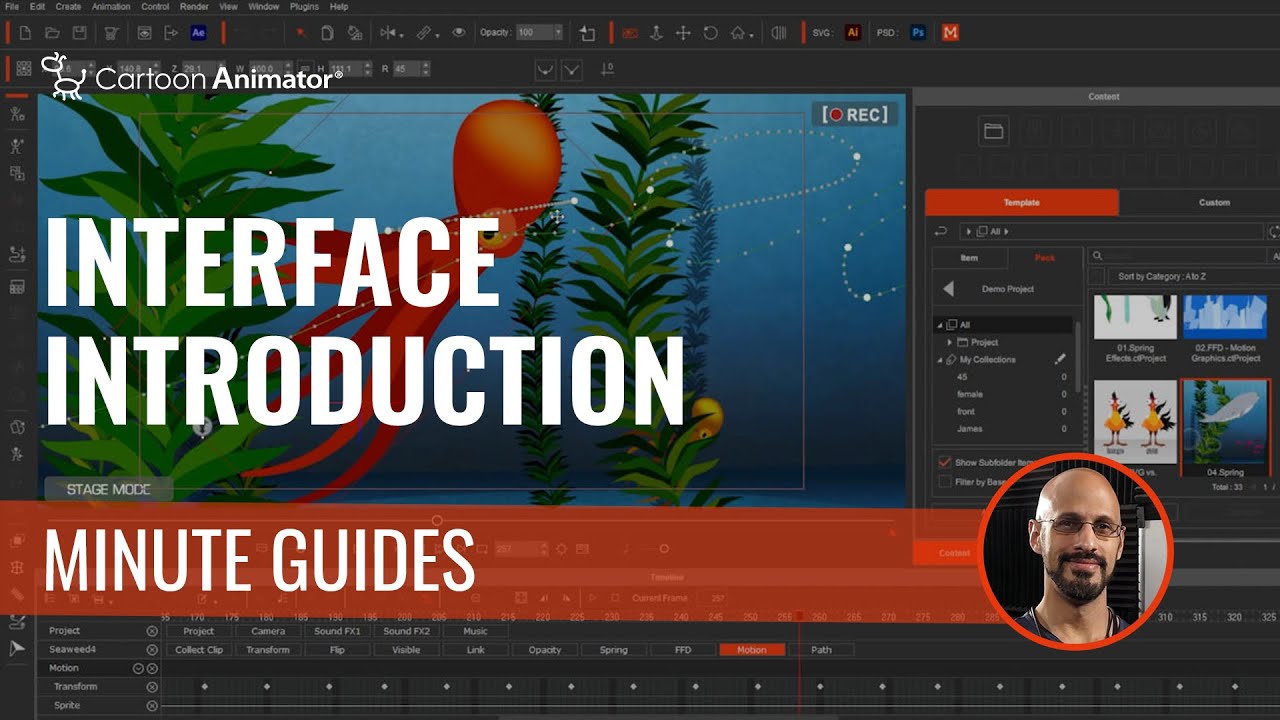Click the New Project icon in toolbar

(x=25, y=33)
